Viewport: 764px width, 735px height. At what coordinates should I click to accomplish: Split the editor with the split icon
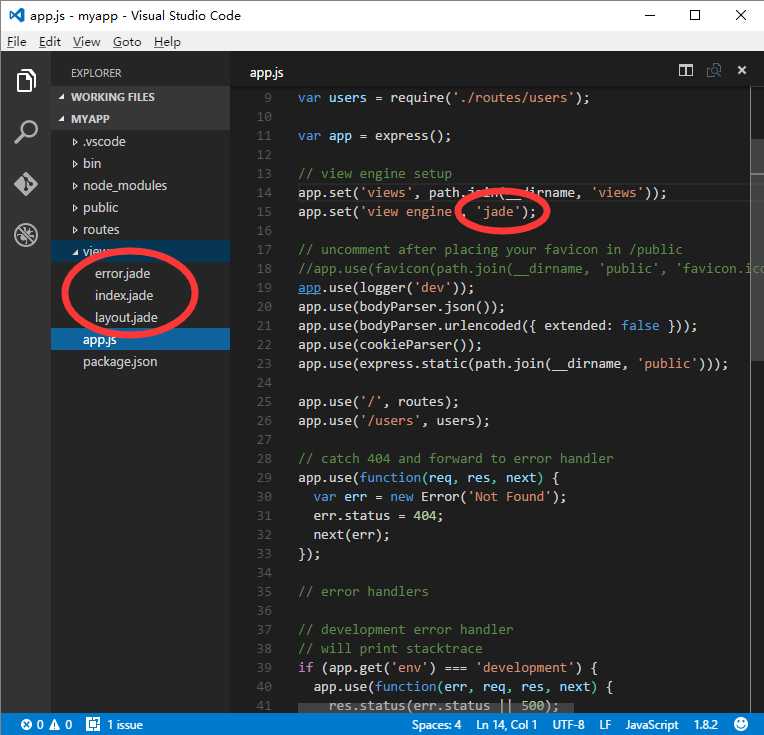(x=686, y=71)
